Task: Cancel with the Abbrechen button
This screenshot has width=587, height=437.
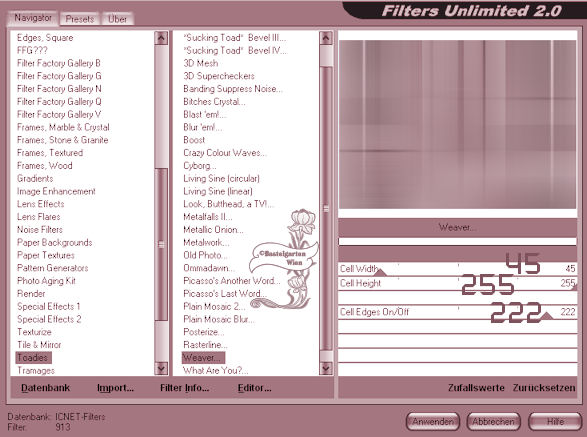Action: [x=493, y=422]
